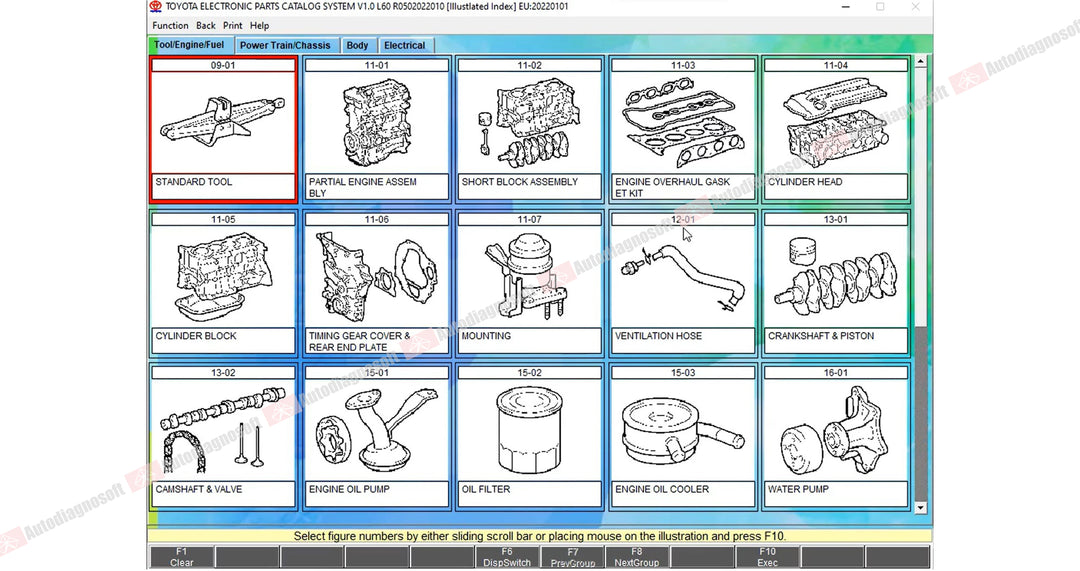Click the STANDARD TOOL caption text

pos(194,182)
